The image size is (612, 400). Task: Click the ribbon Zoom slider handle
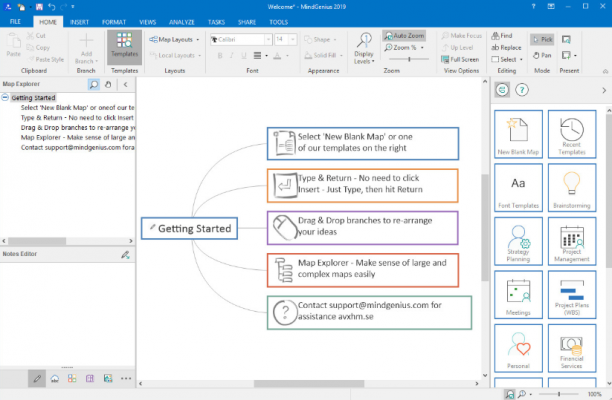click(x=409, y=59)
